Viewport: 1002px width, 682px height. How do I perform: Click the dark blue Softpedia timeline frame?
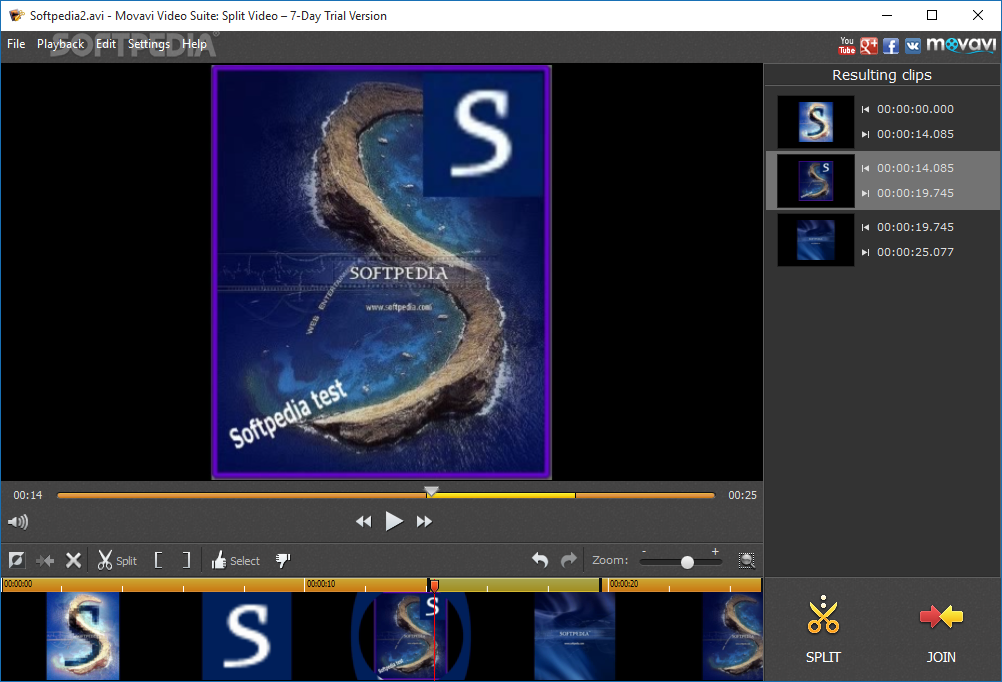[x=574, y=635]
